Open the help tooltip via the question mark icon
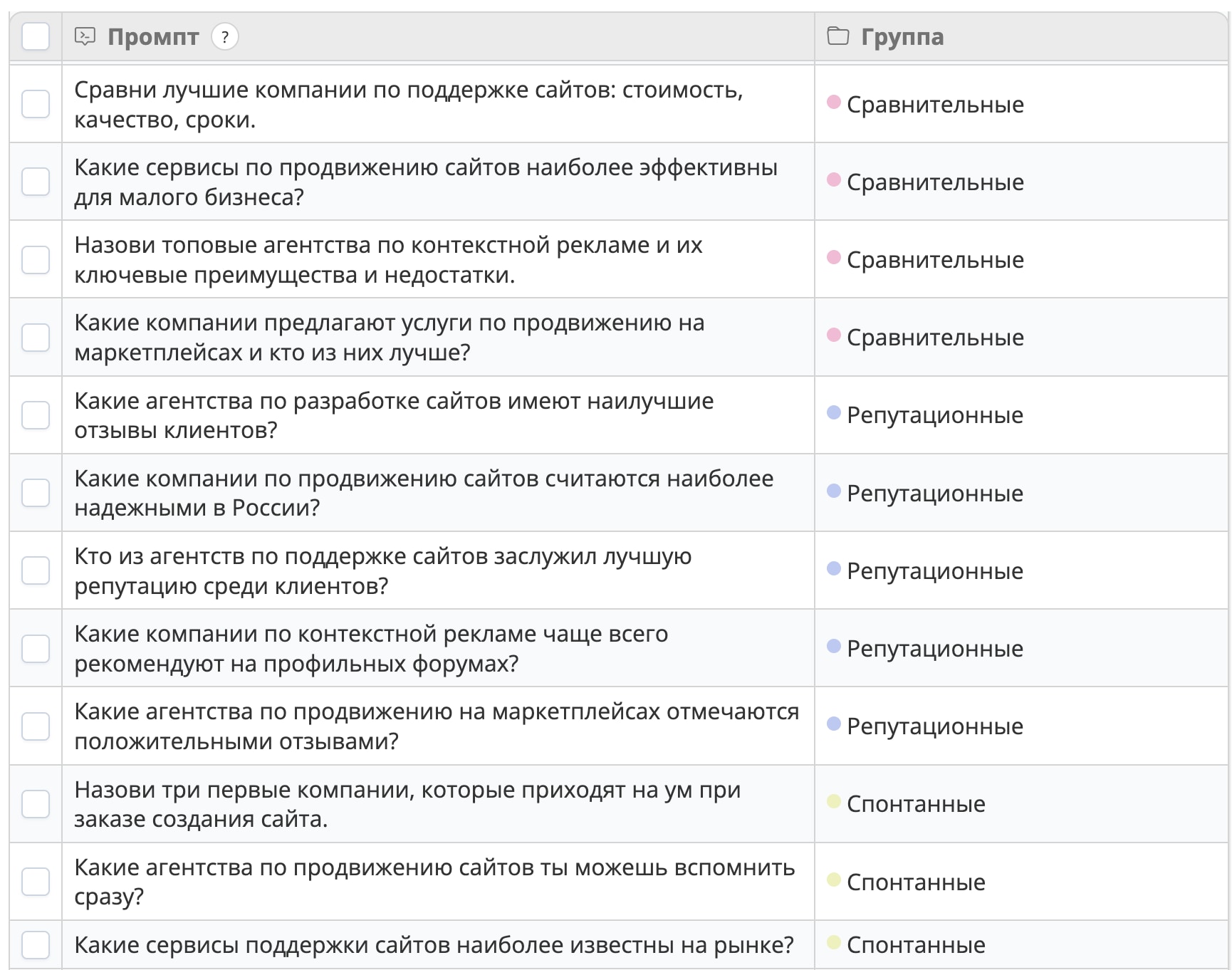The height and width of the screenshot is (970, 1232). 224,38
